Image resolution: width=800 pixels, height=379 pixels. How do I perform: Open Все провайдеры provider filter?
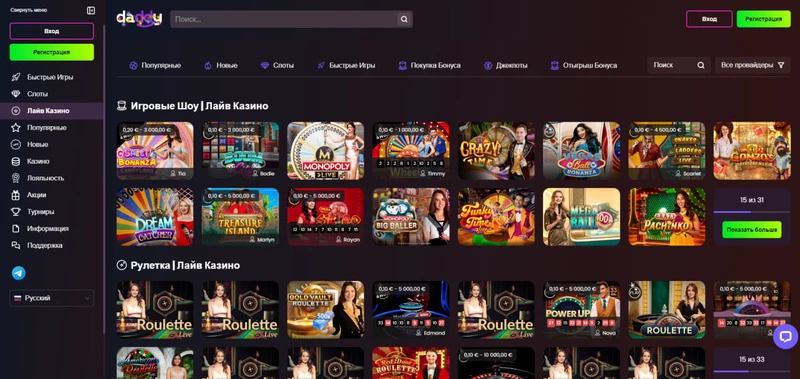[x=753, y=65]
